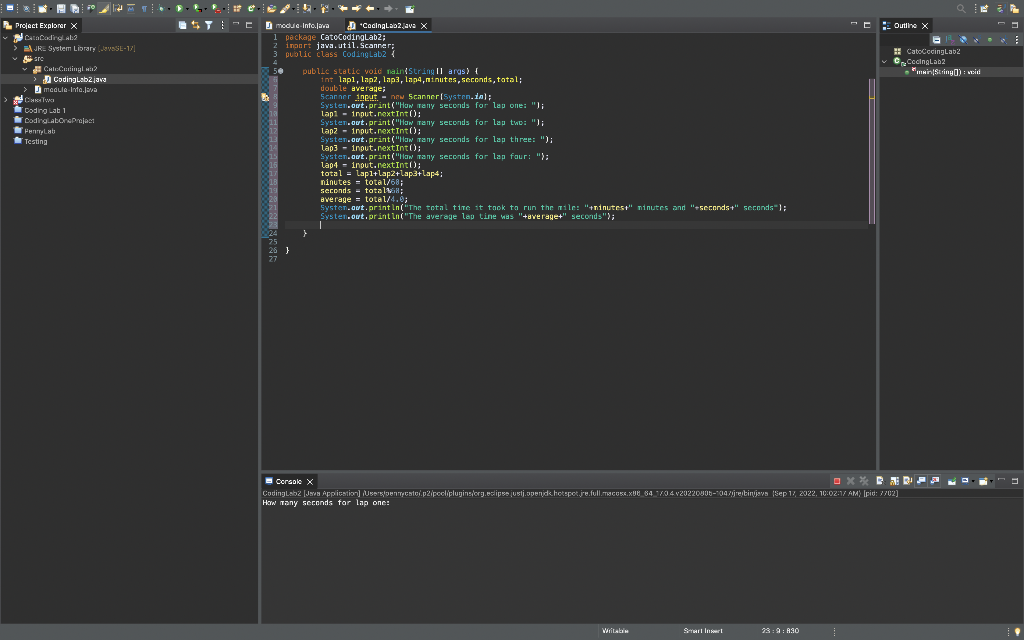Expand the ClassTwo project node

pyautogui.click(x=6, y=100)
